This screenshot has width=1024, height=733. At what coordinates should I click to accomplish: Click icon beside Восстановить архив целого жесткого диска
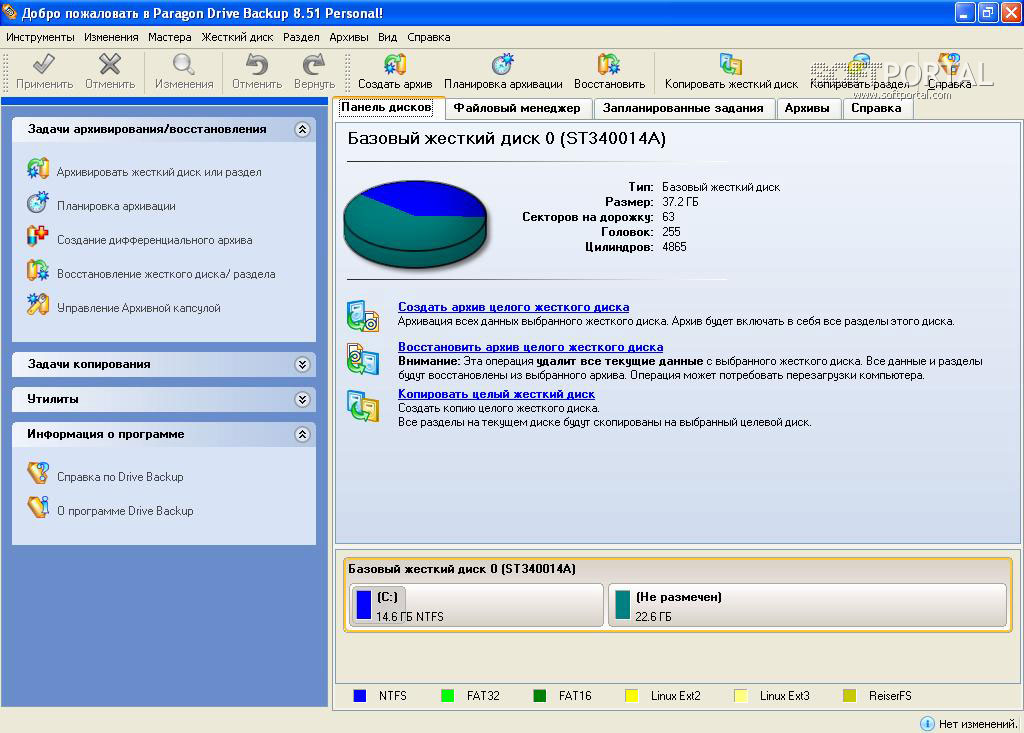point(363,359)
